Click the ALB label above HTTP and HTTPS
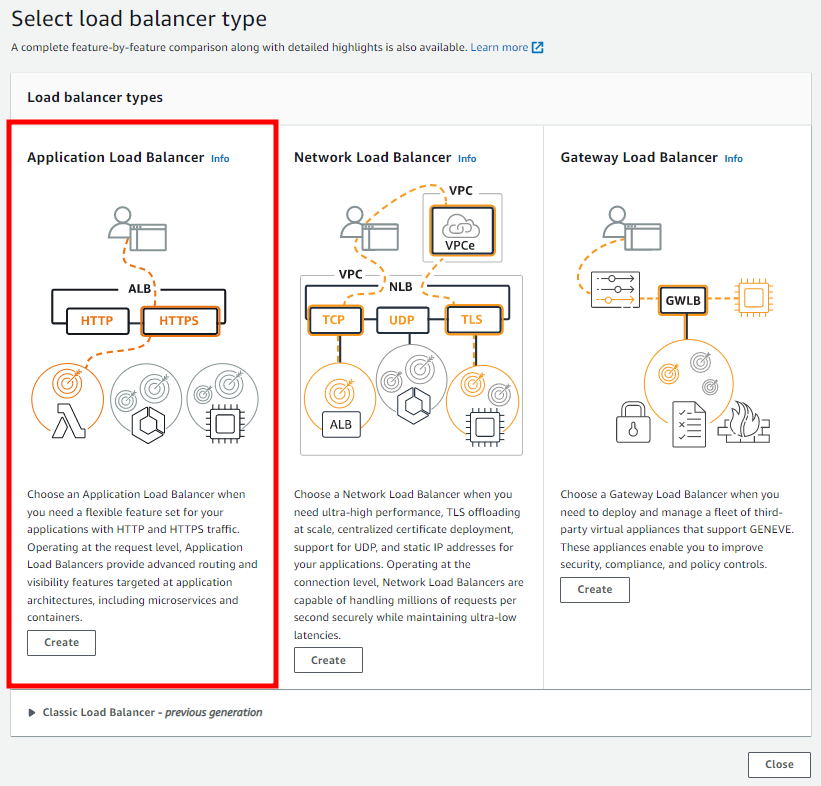Screen dimensions: 821x786 (x=140, y=289)
